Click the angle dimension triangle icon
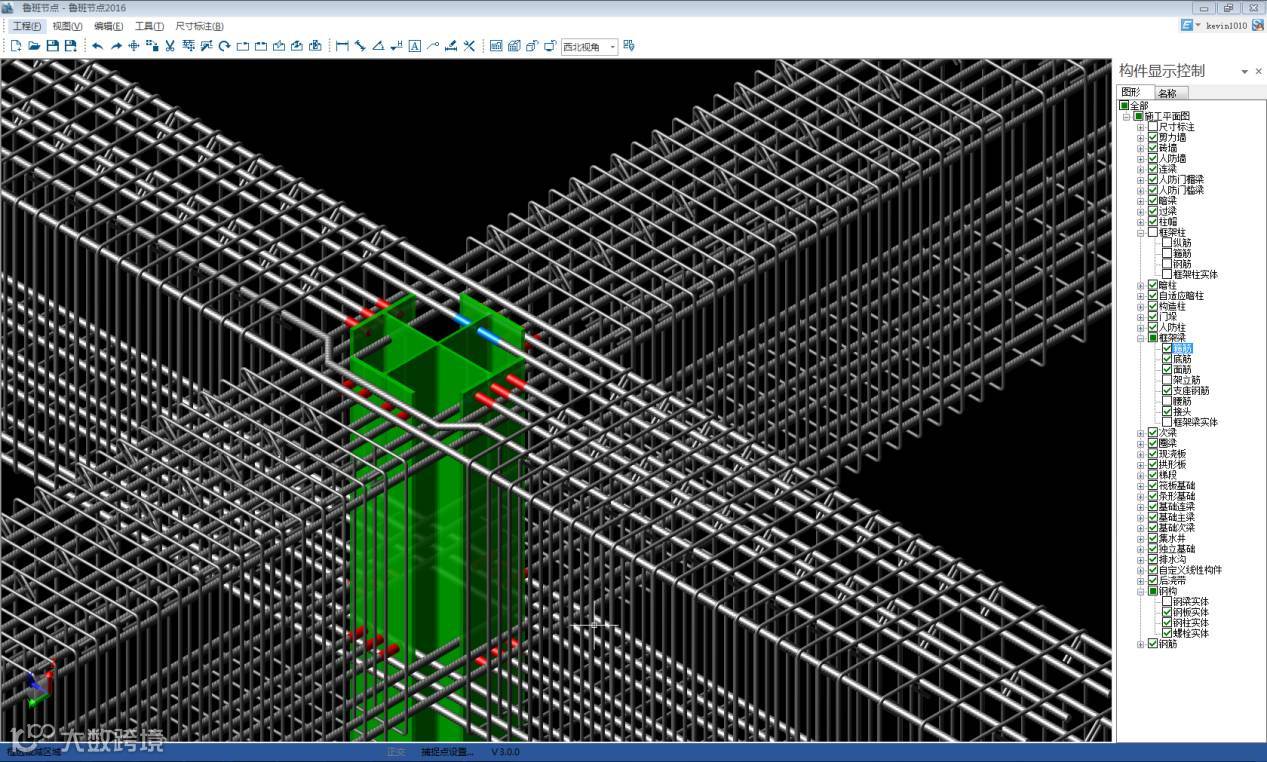 click(x=378, y=46)
